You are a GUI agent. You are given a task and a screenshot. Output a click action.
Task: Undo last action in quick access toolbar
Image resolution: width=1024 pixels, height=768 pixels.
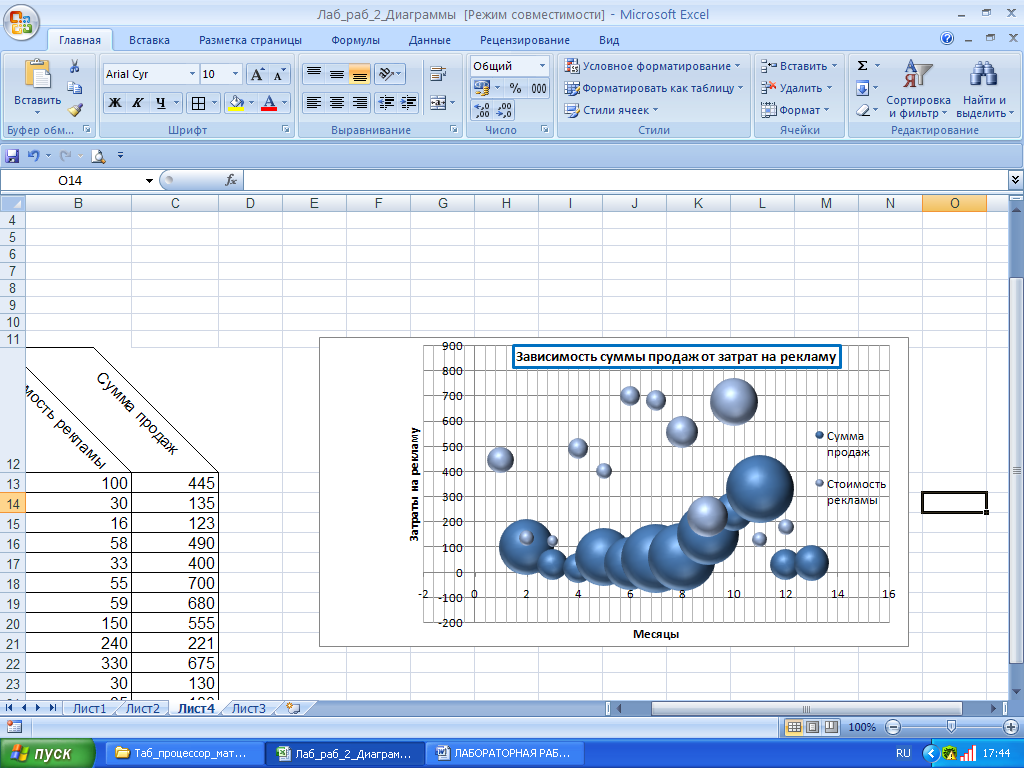click(33, 155)
